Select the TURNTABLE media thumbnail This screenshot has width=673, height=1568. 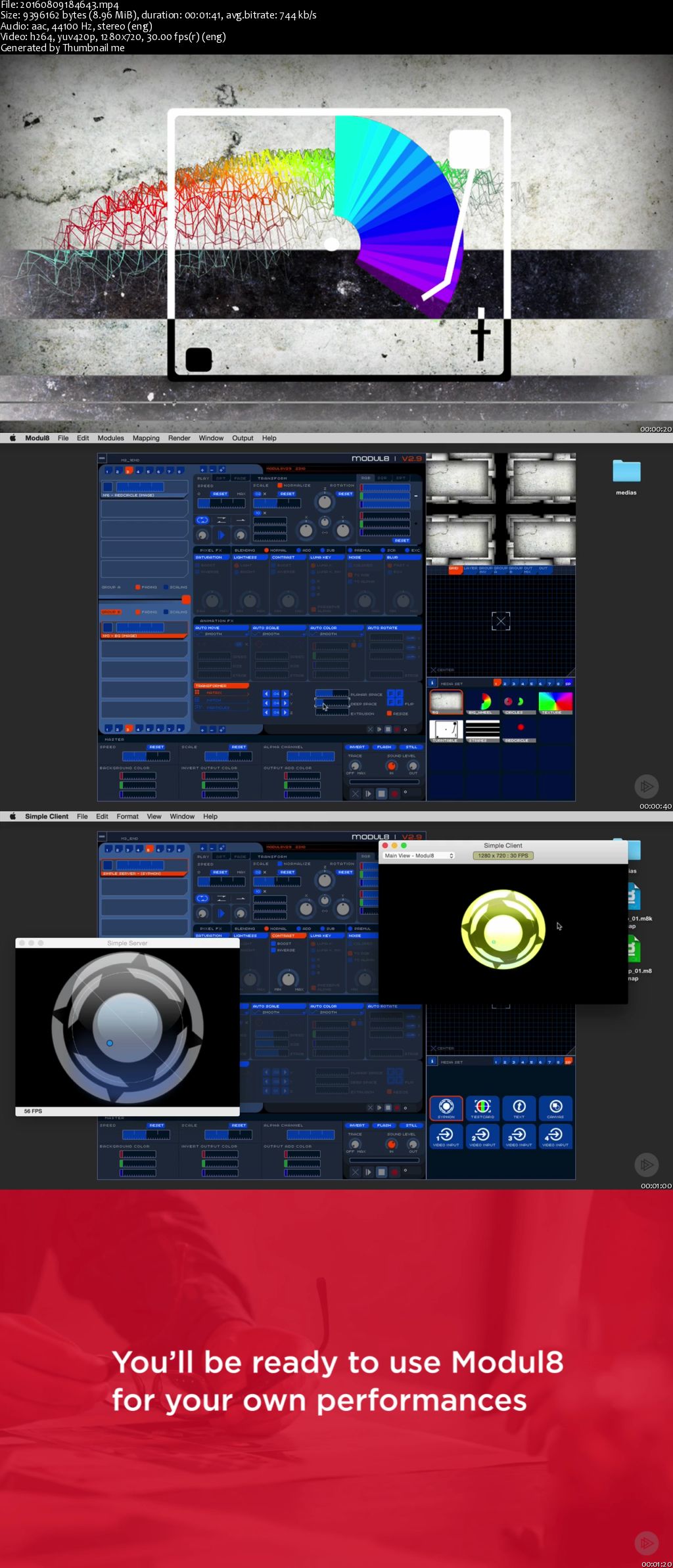[x=446, y=731]
